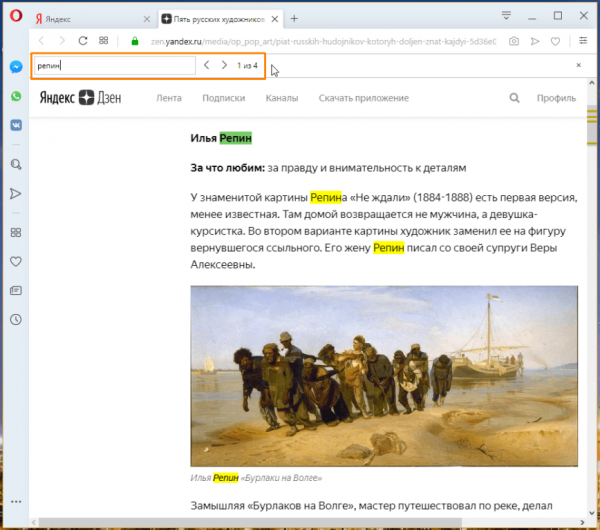
Task: Open the Лента menu item
Action: coord(169,98)
